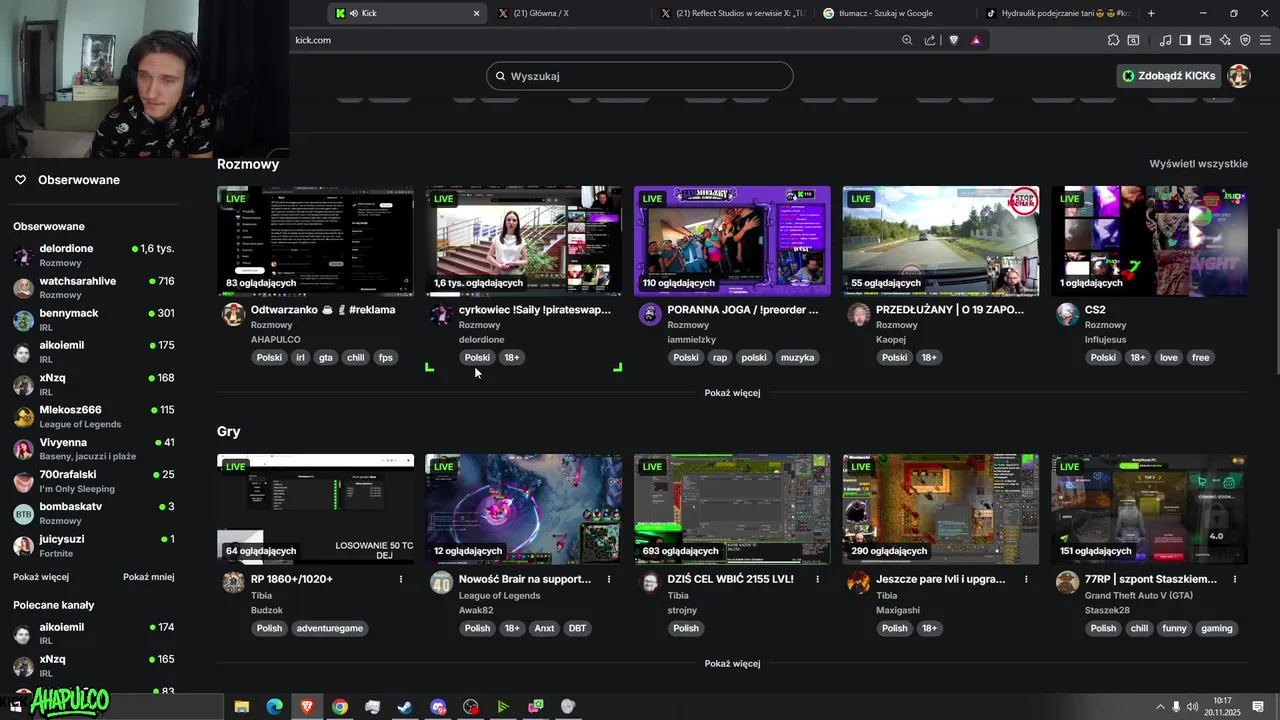
Task: Open File Explorer in the taskbar
Action: (x=242, y=706)
